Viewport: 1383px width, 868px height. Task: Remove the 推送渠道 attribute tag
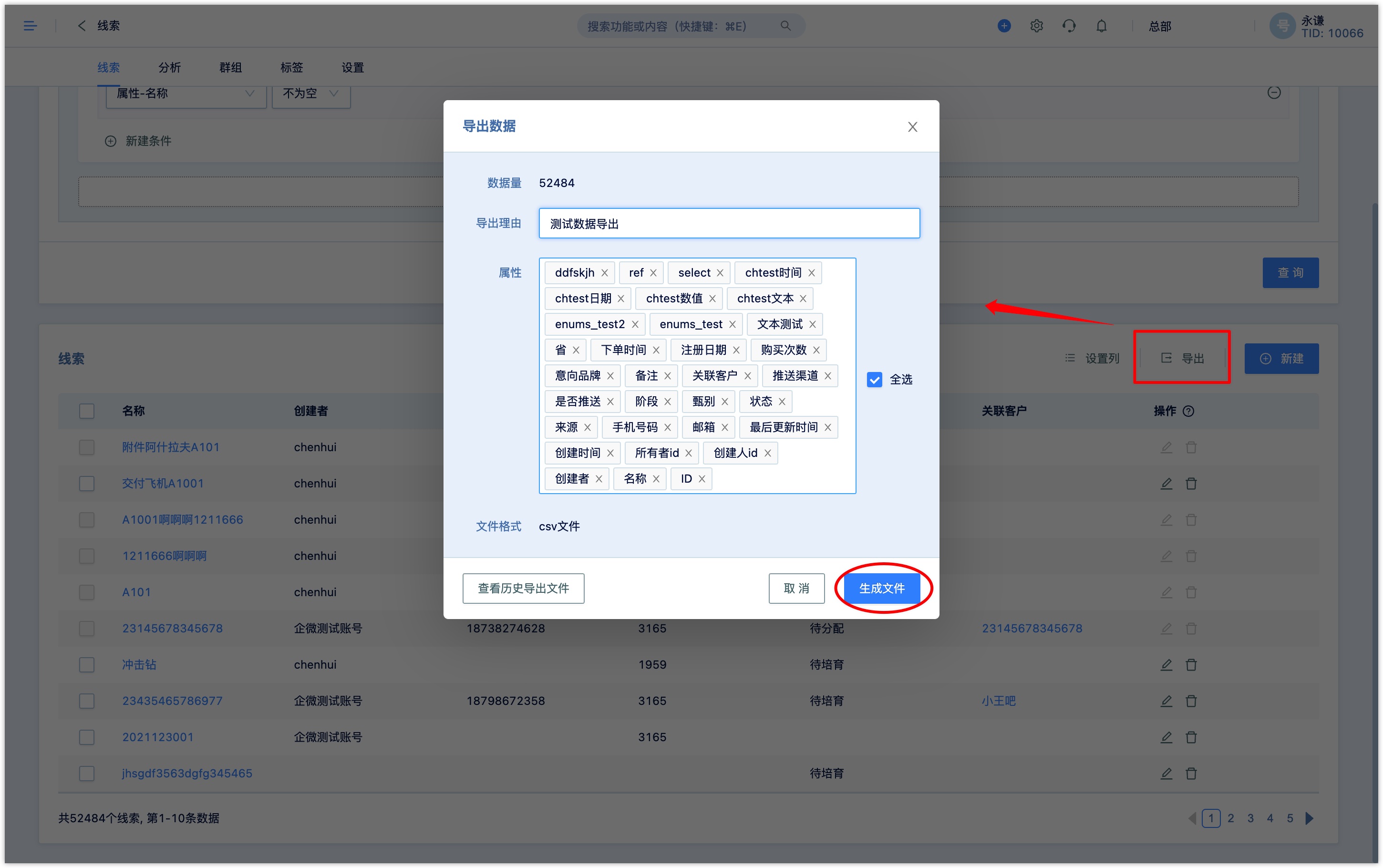[x=827, y=376]
